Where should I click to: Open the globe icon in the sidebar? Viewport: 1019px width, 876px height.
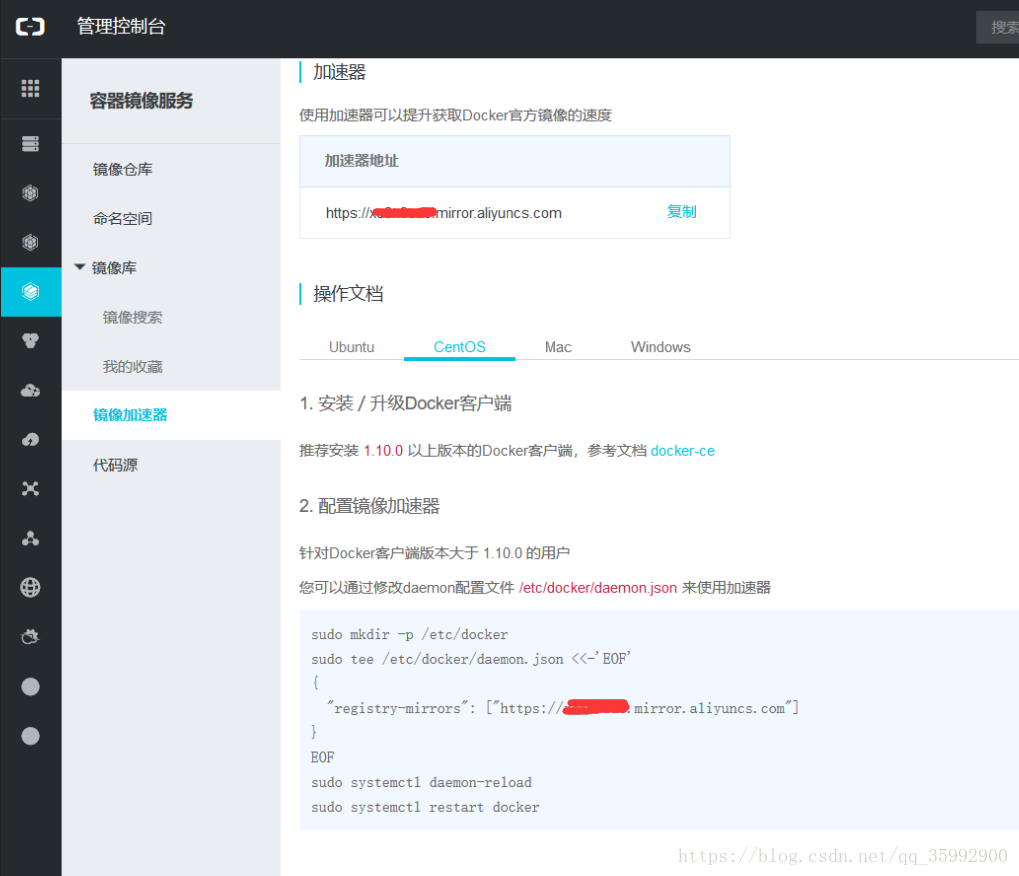coord(30,587)
